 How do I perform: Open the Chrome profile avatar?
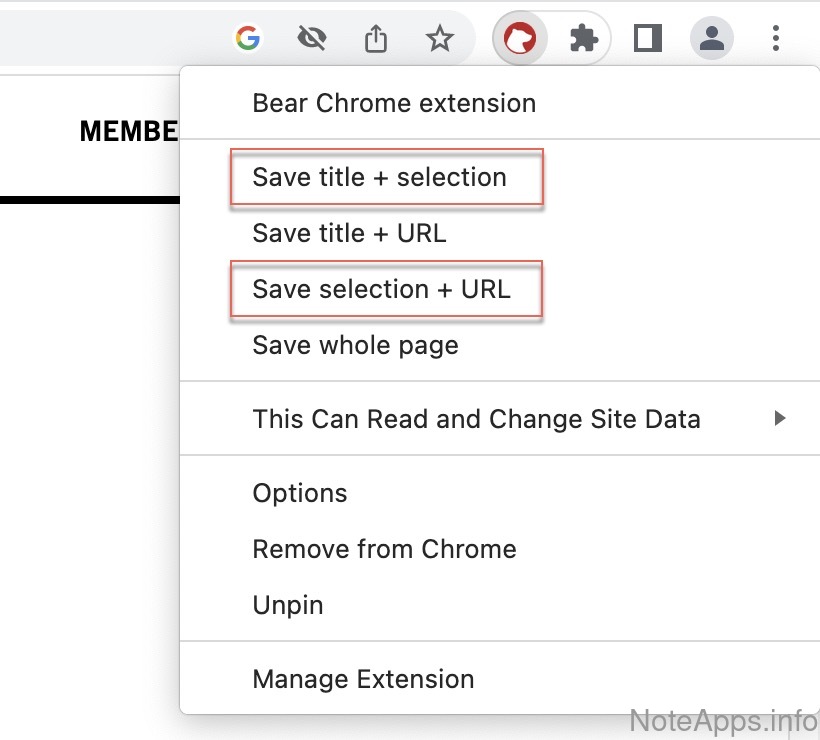coord(712,39)
